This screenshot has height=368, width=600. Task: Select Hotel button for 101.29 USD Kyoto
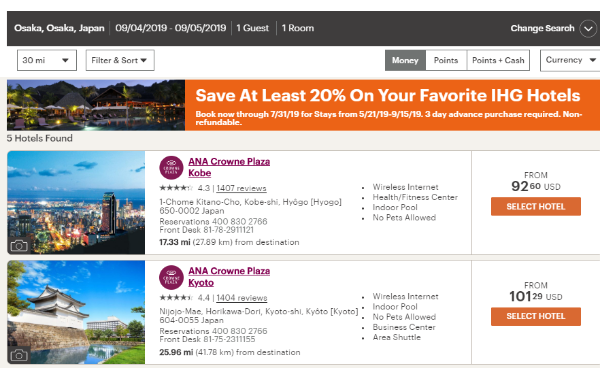[536, 316]
